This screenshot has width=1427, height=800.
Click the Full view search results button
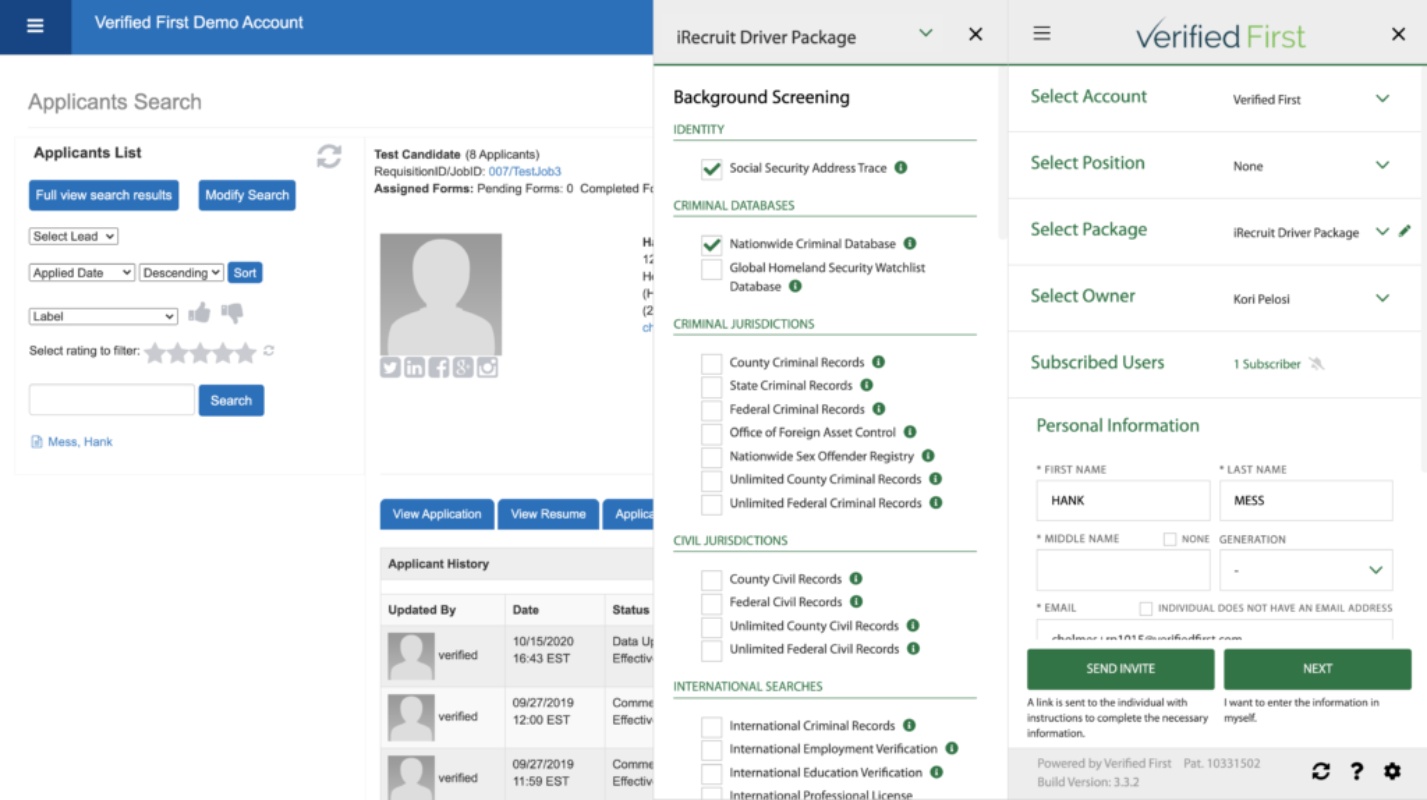(x=104, y=195)
